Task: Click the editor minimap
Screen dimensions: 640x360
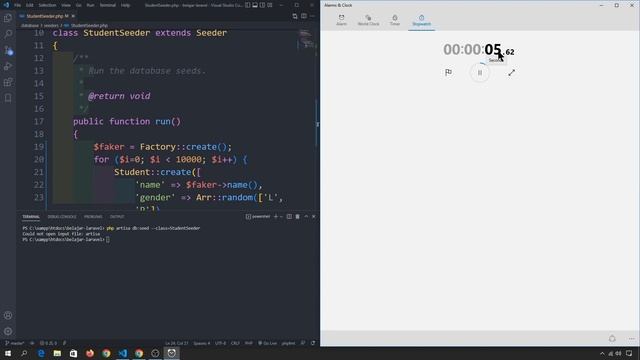Action: 307,39
